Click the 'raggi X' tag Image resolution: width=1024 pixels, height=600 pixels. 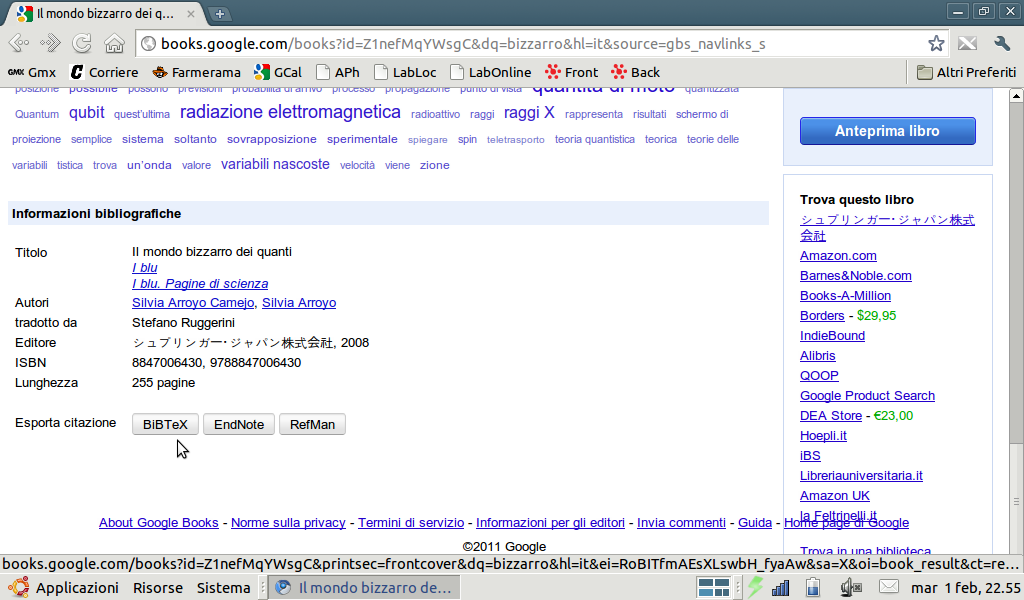coord(529,113)
